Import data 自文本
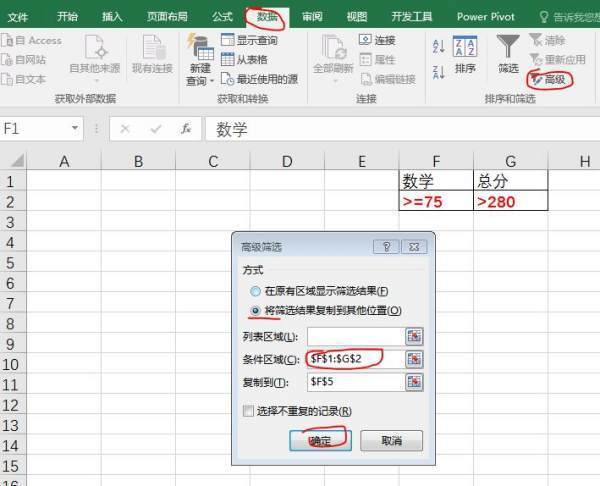Screen dimensions: 600x486 pos(24,79)
